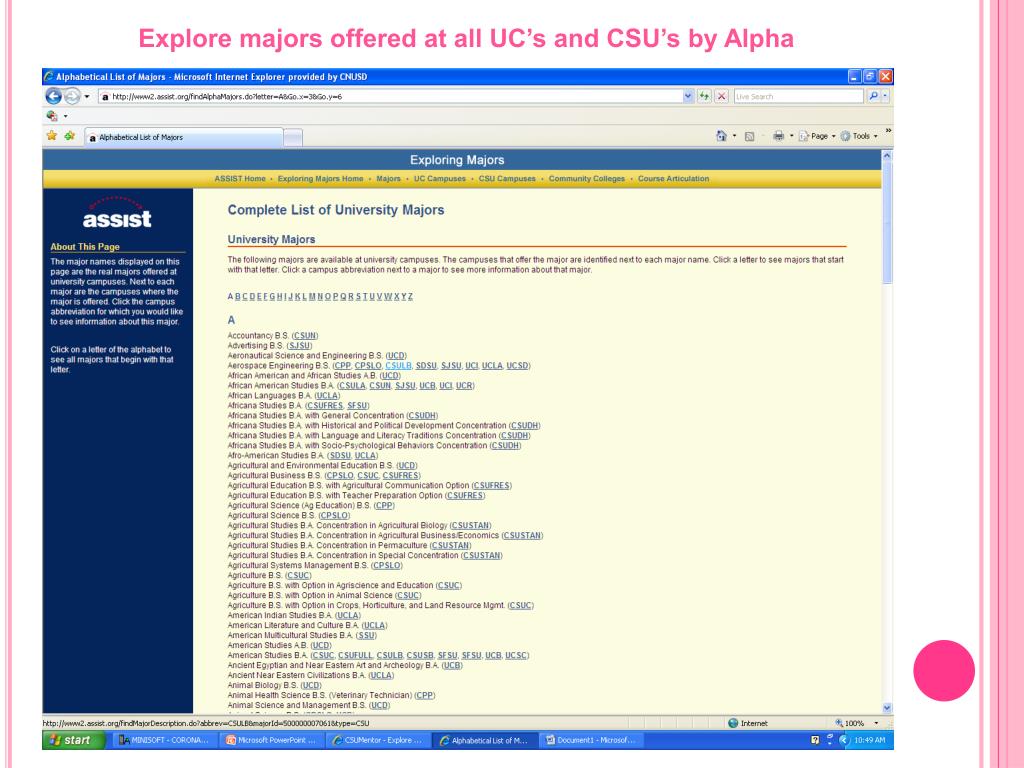The width and height of the screenshot is (1024, 768).
Task: Open the Favorites Center star icon
Action: [x=52, y=136]
